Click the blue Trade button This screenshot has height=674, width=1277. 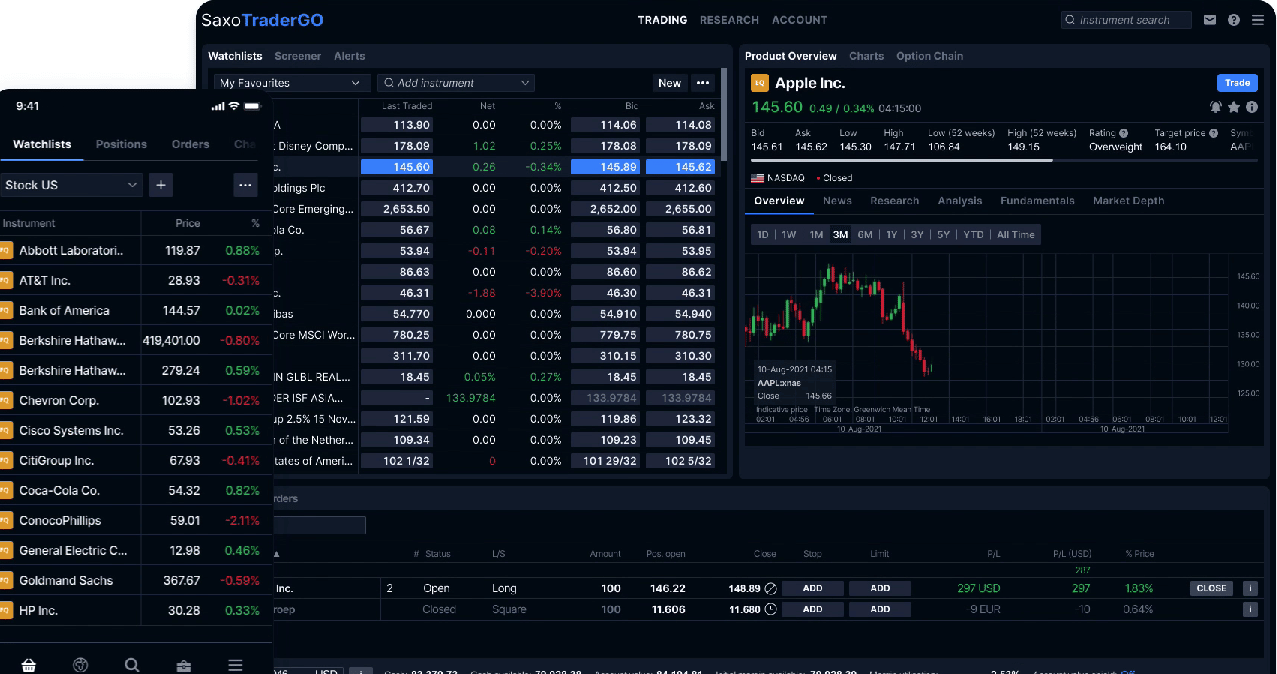pos(1237,83)
